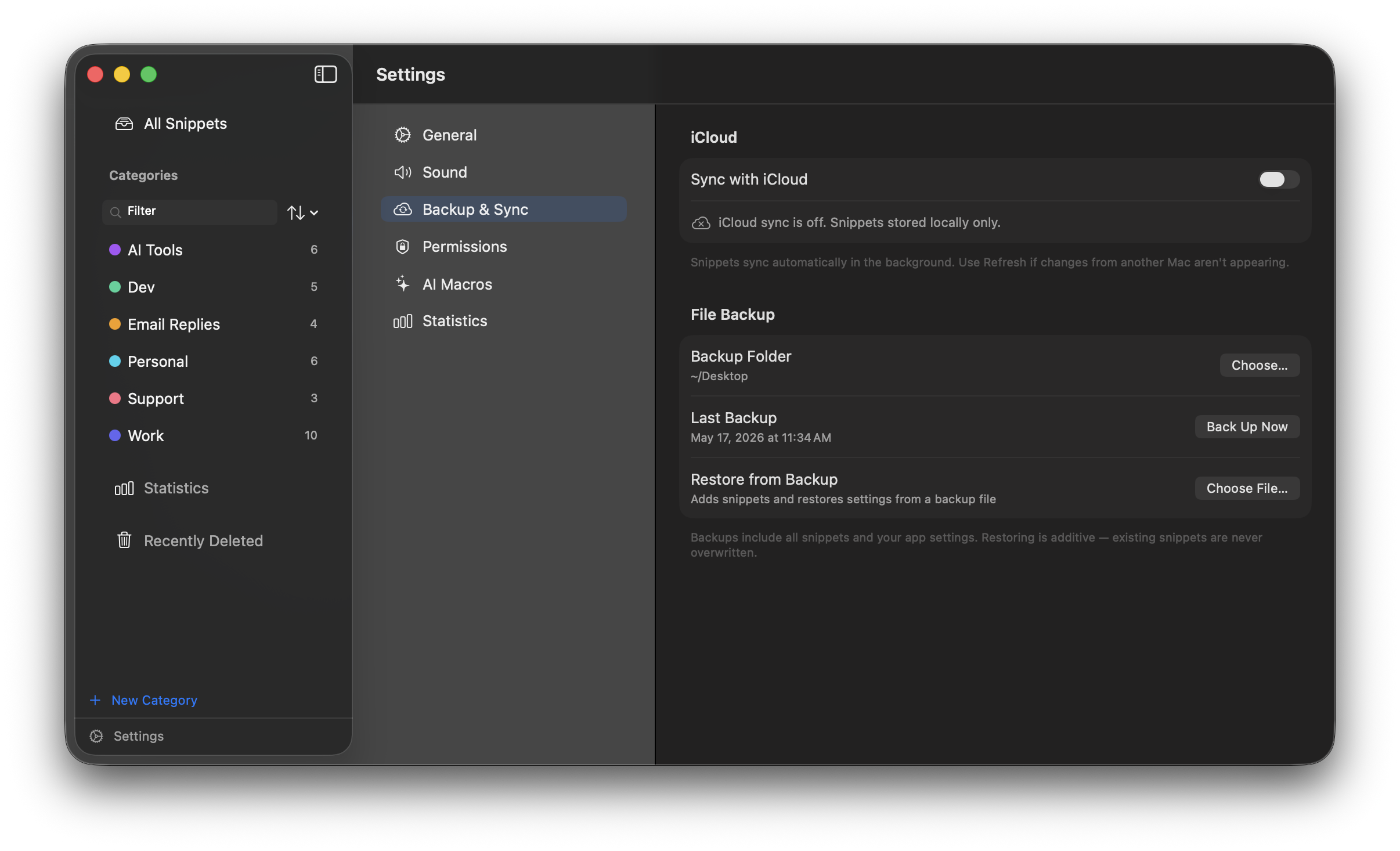1400x851 pixels.
Task: Create a New Category
Action: point(143,700)
